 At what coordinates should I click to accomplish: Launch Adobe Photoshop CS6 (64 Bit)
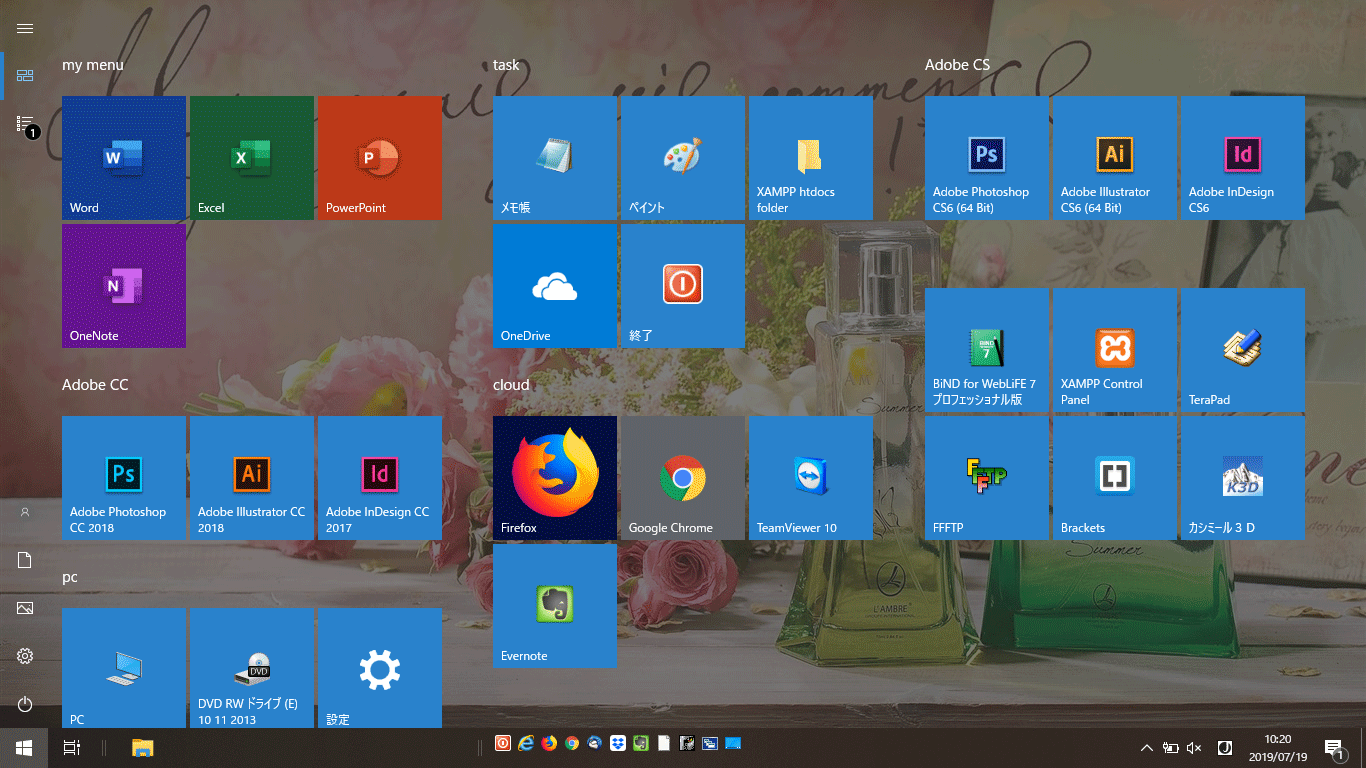click(987, 158)
